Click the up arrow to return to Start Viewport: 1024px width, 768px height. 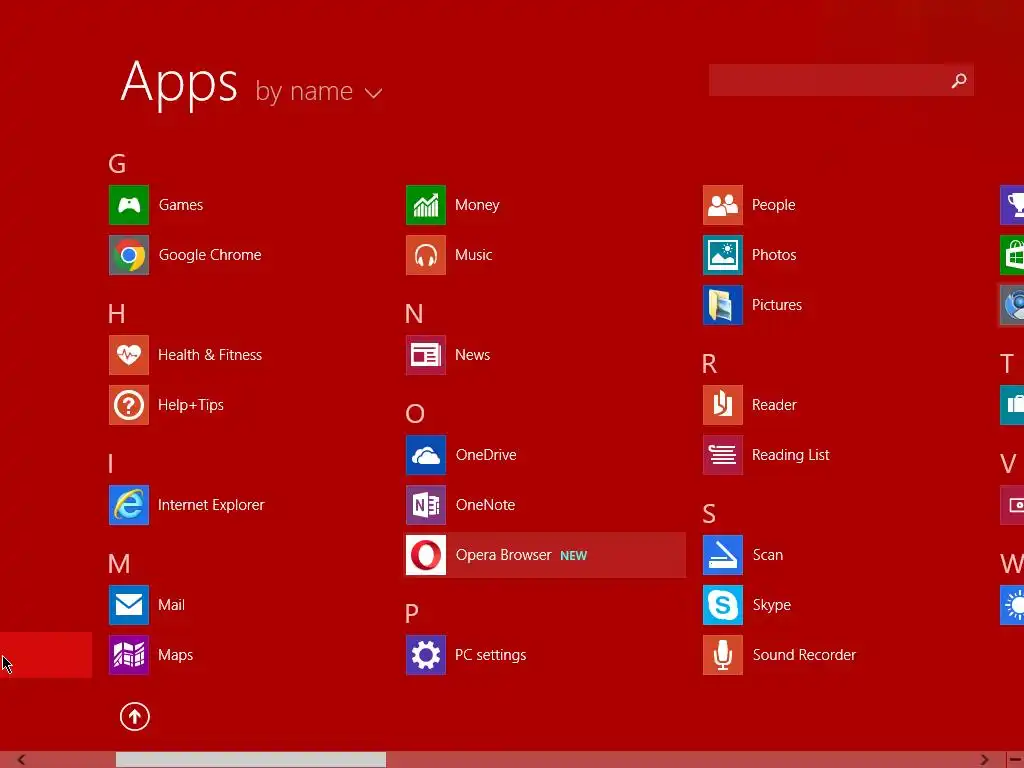[x=135, y=716]
